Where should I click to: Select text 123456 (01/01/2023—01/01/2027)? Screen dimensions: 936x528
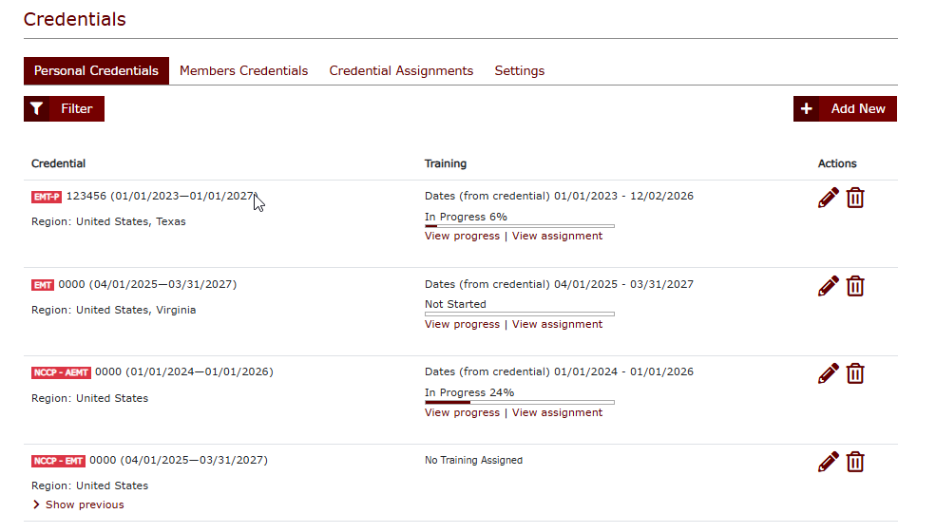(162, 196)
